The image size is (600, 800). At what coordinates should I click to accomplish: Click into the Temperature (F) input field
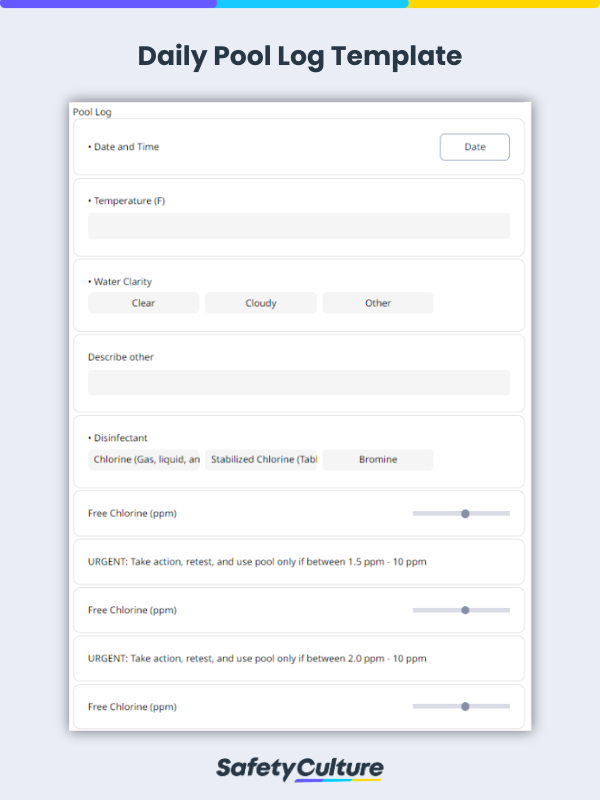click(x=298, y=226)
